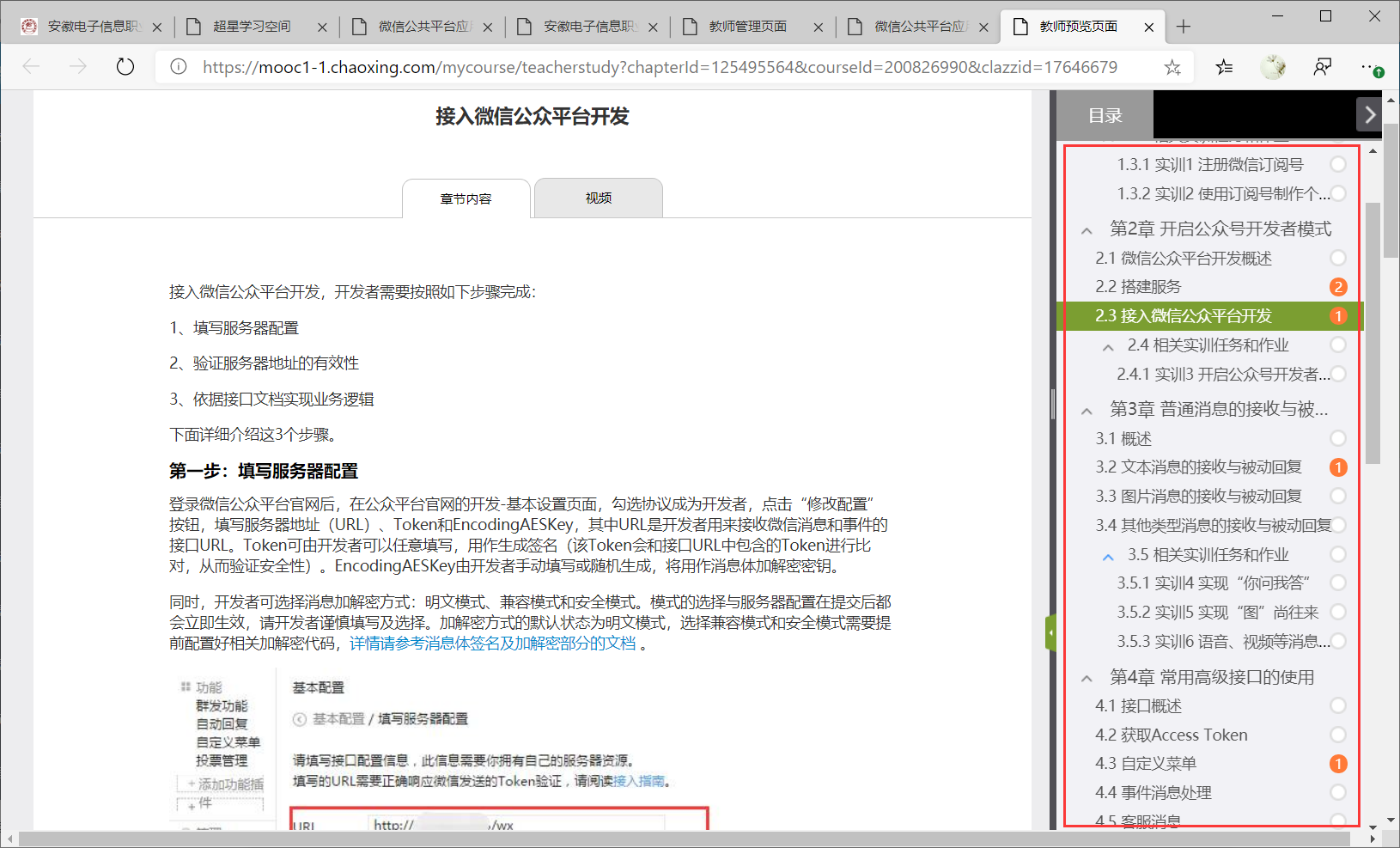Open the 消息体签名及加解密部分的文档 link
The image size is (1400, 848).
pos(493,644)
